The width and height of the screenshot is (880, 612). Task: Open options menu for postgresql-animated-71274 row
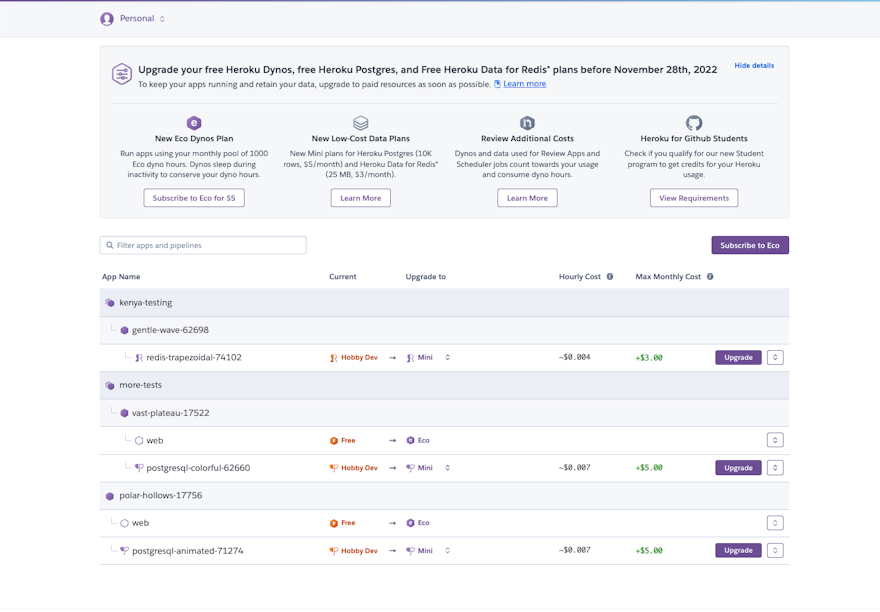click(x=775, y=551)
